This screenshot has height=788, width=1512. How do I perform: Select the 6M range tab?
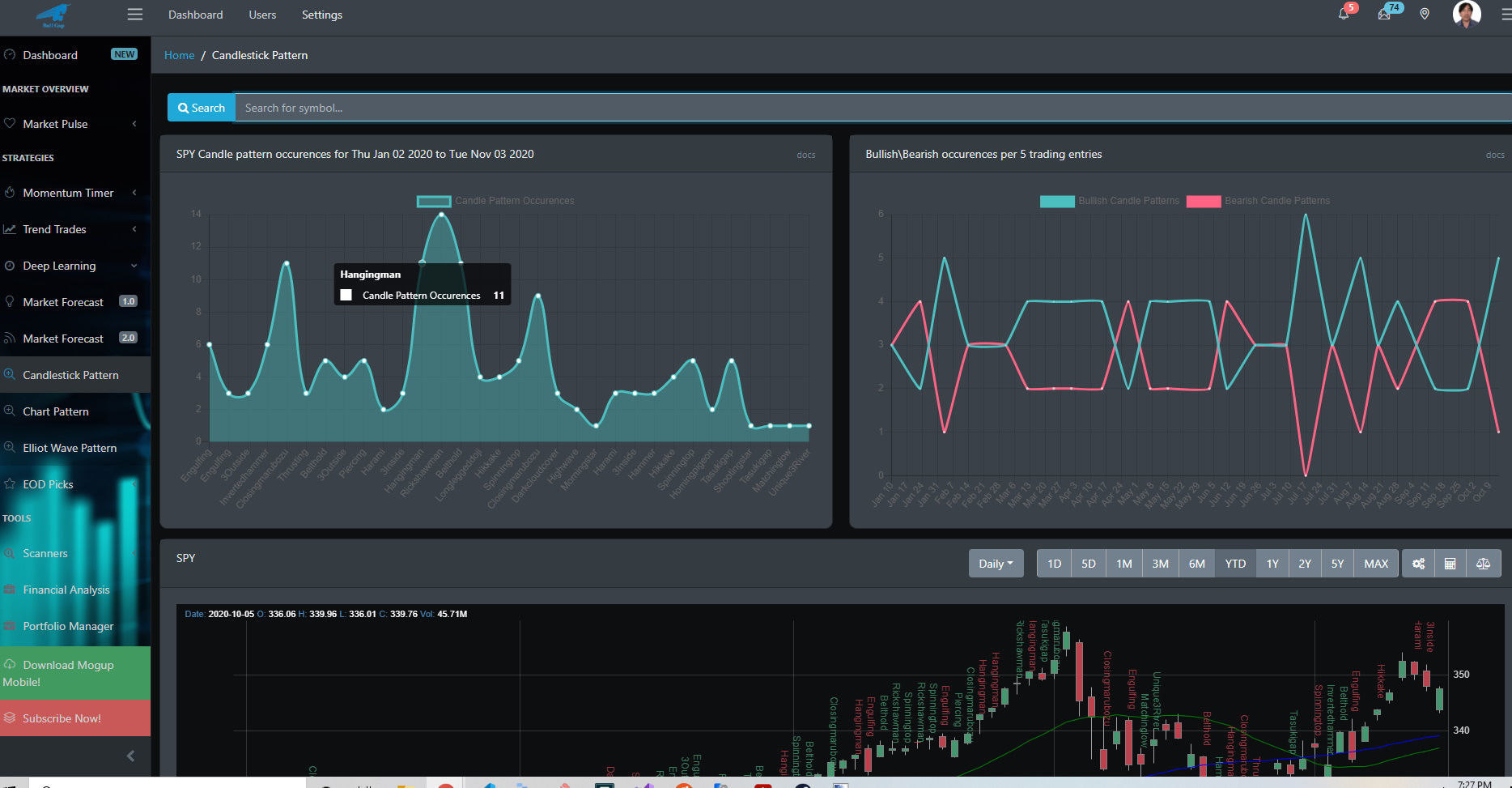click(1197, 564)
